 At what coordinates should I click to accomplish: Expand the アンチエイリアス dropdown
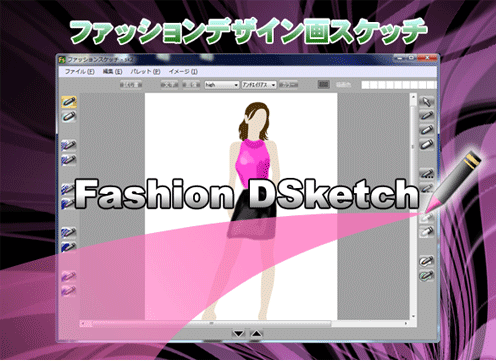tap(259, 85)
